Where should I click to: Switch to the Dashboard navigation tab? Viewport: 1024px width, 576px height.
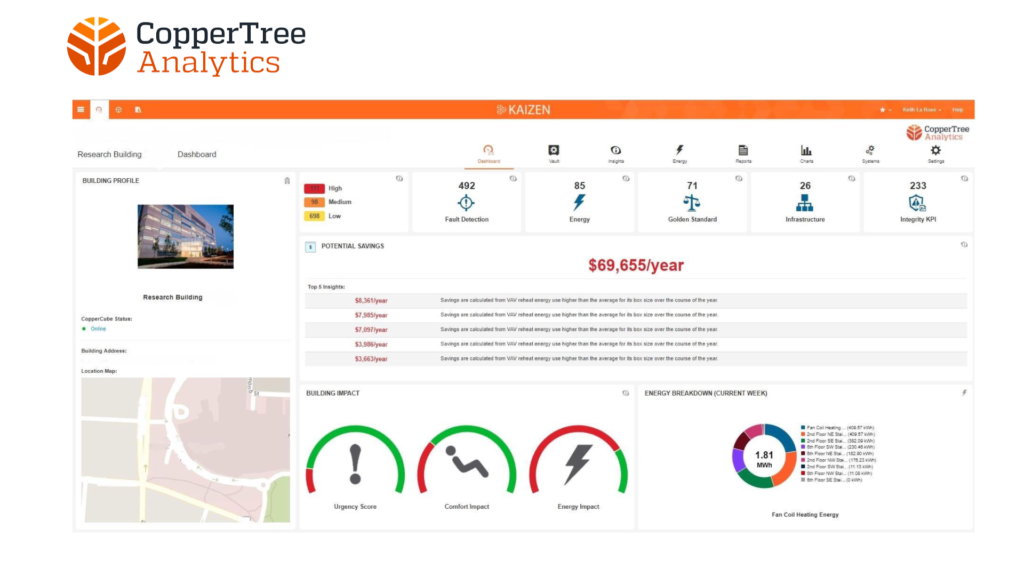point(488,154)
